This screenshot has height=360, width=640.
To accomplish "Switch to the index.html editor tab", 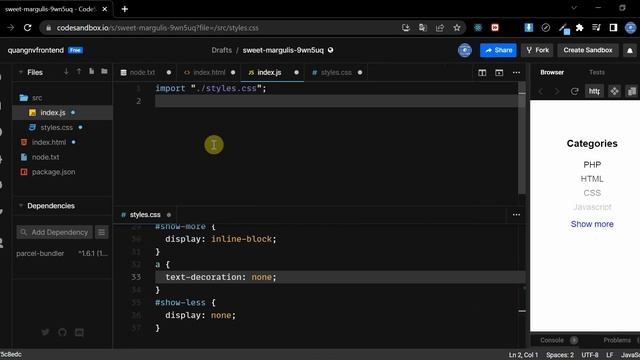I will coord(209,73).
